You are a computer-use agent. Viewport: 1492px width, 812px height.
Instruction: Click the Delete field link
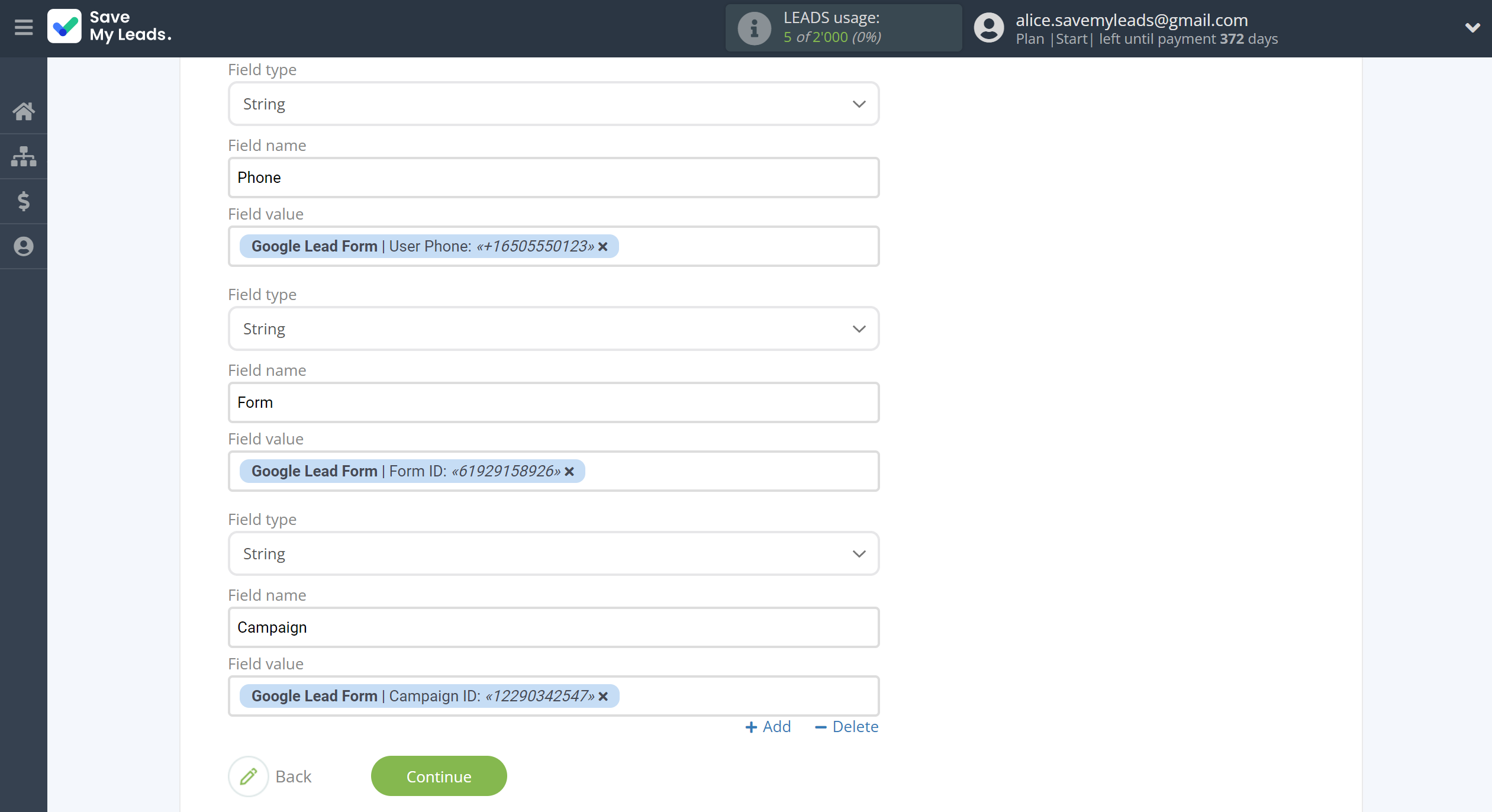(847, 727)
